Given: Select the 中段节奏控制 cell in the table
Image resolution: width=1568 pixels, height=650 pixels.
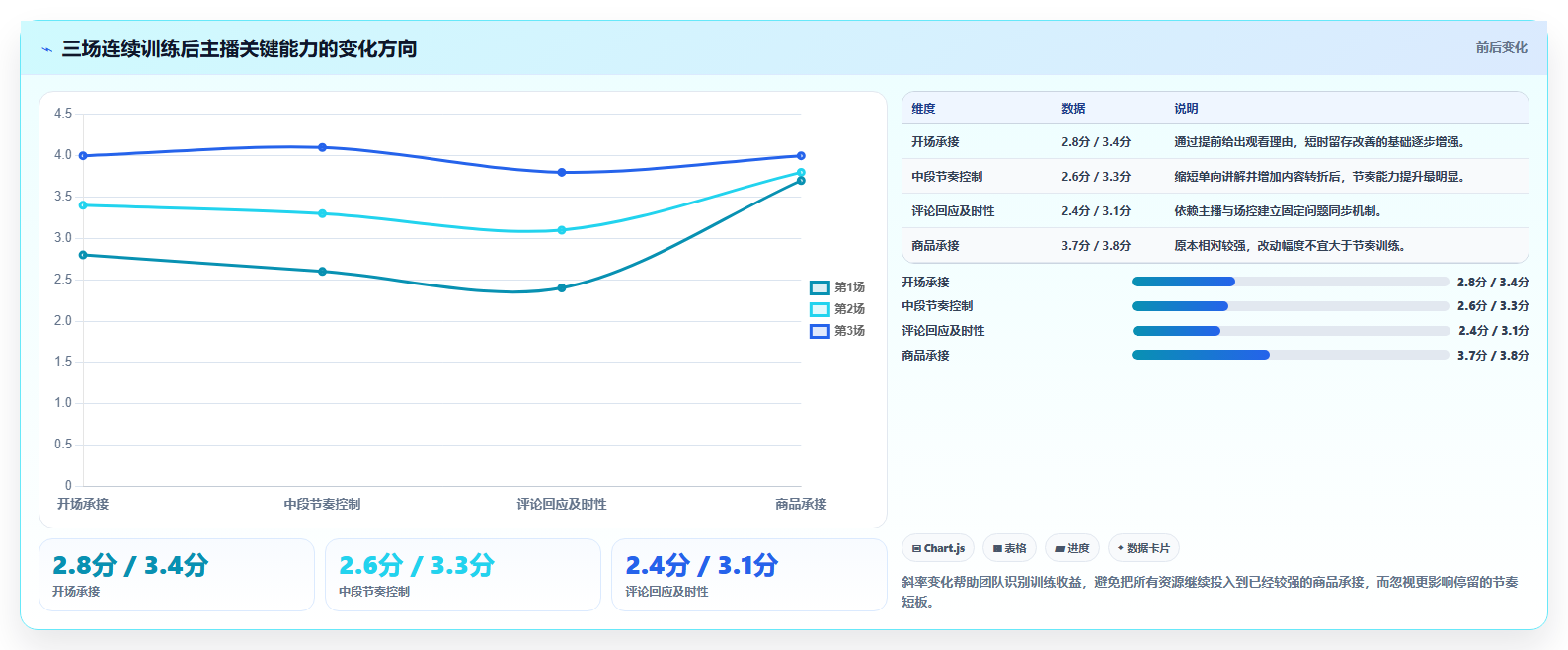Looking at the screenshot, I should [x=947, y=177].
